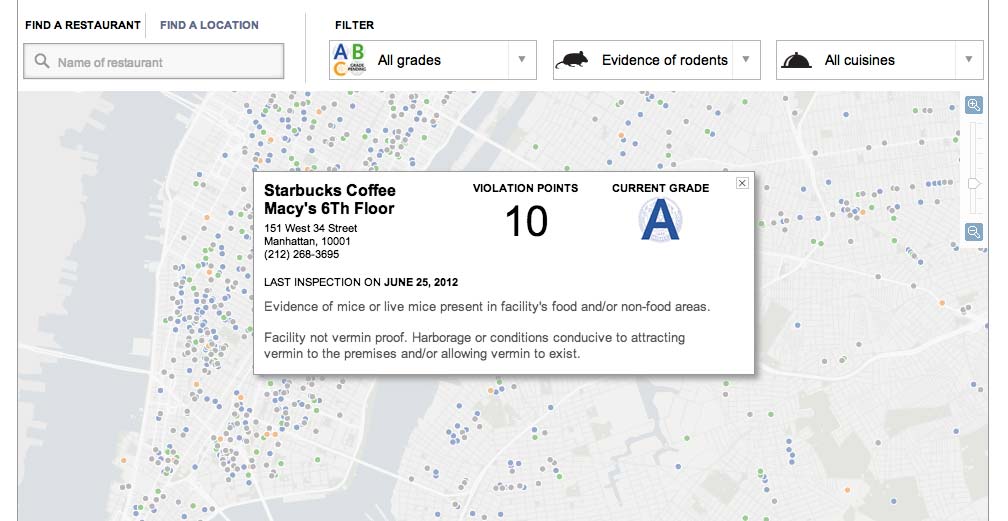Screen dimensions: 1008x521
Task: Expand All grades using its arrow
Action: tap(522, 59)
